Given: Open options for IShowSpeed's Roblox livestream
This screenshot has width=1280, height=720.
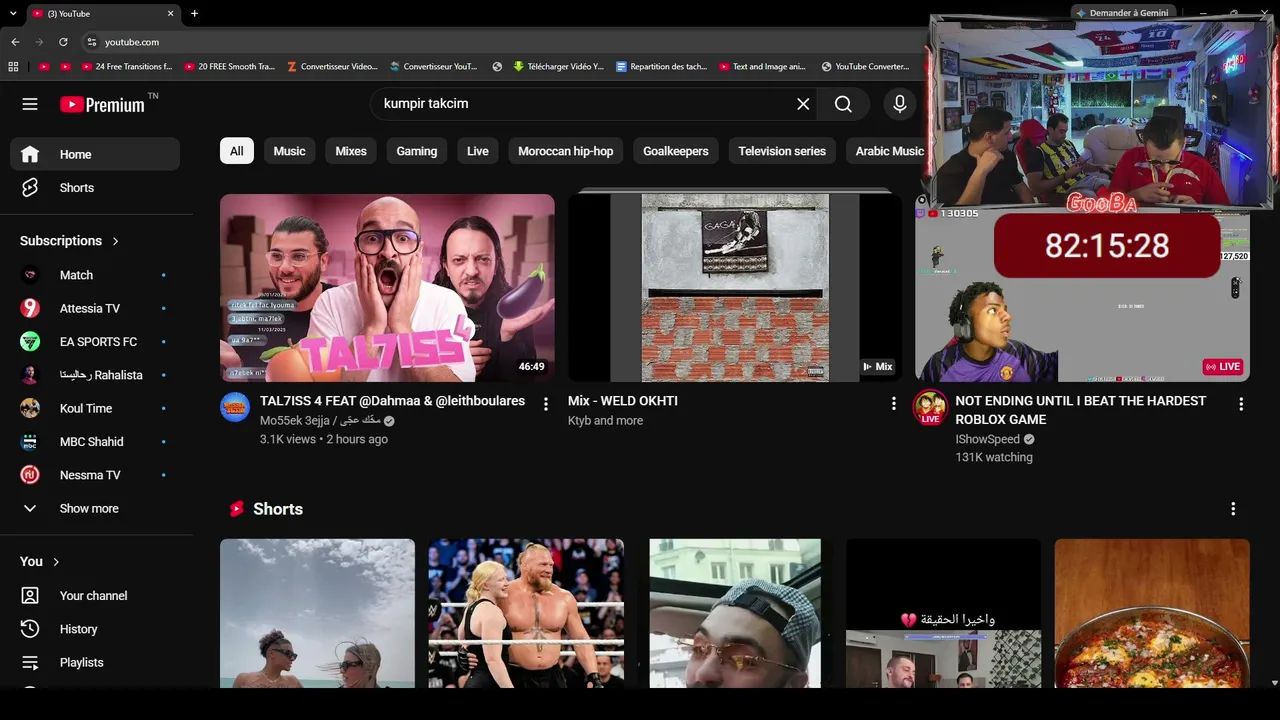Looking at the screenshot, I should (x=1241, y=404).
